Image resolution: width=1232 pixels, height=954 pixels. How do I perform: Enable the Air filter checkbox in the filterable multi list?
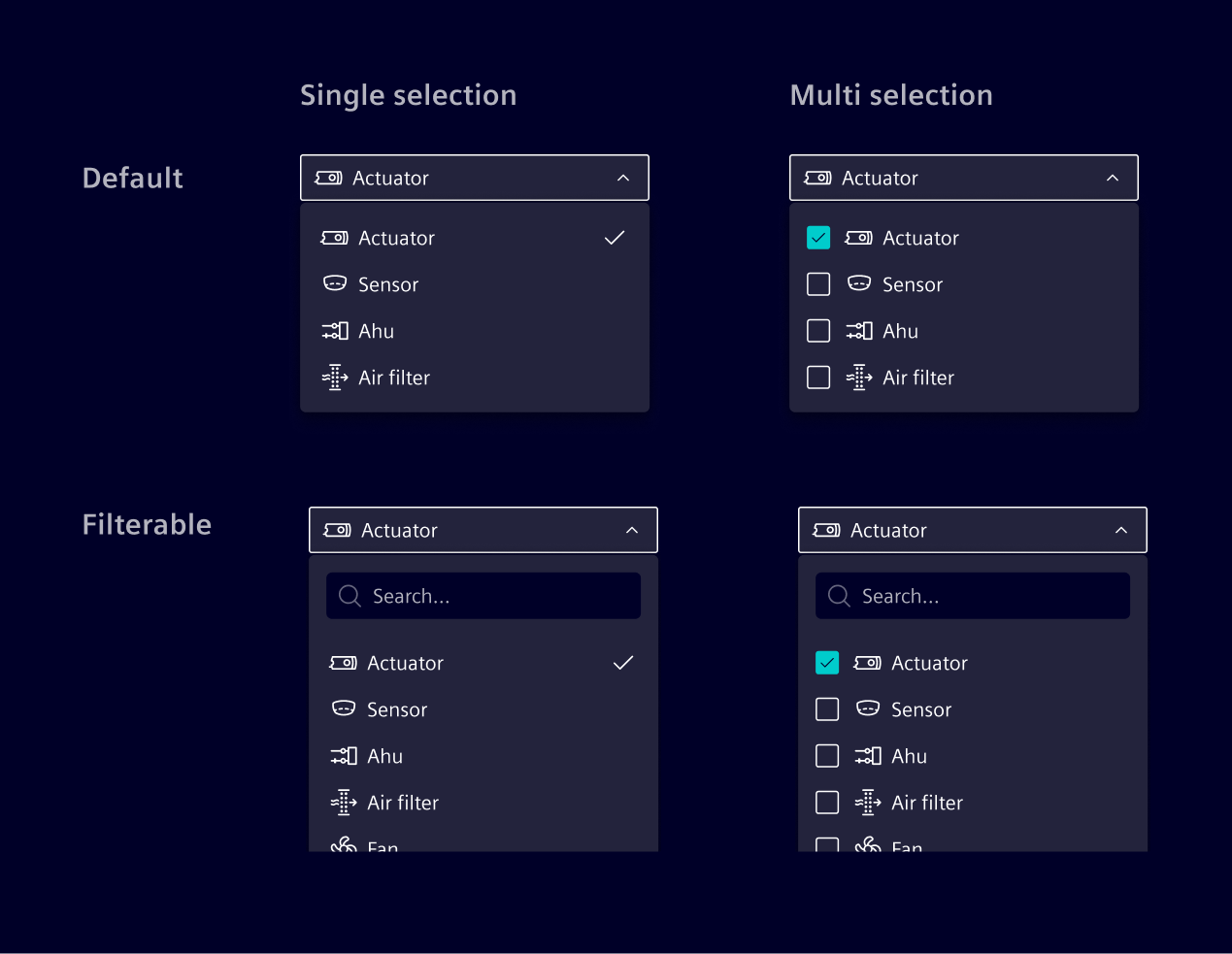click(x=826, y=802)
